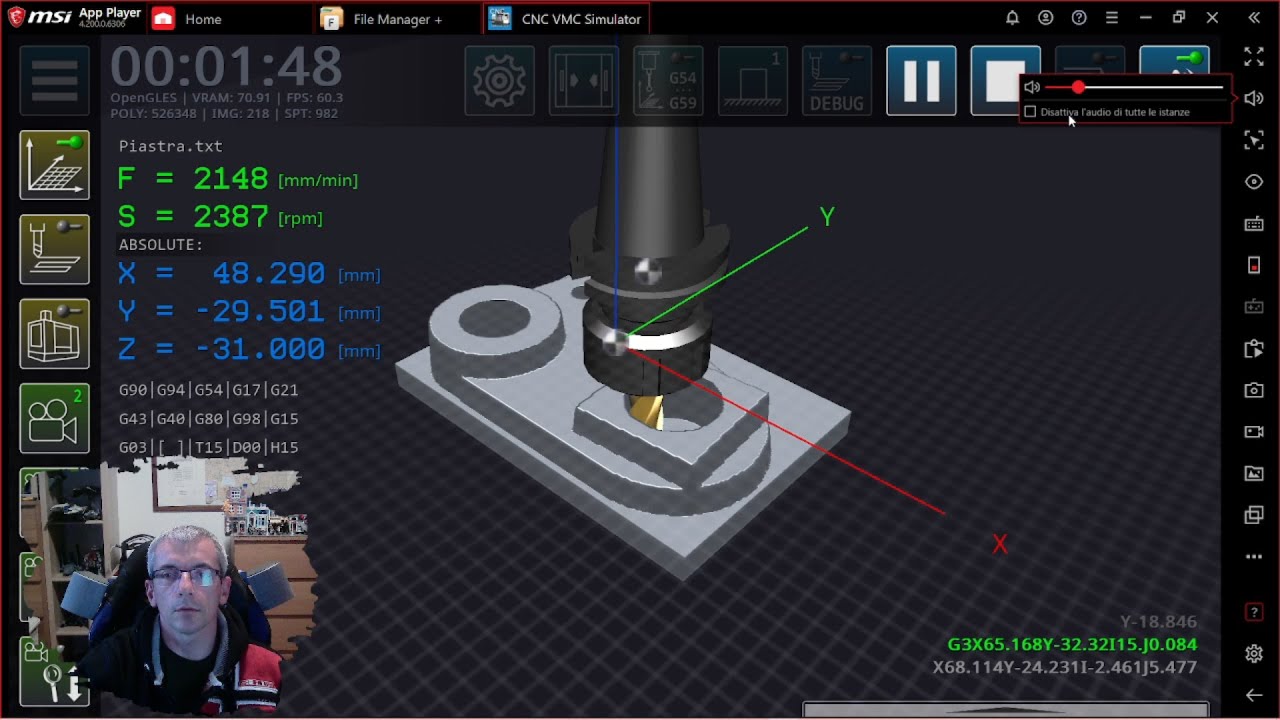Click the machine door open/close icon
This screenshot has width=1280, height=720.
point(583,81)
